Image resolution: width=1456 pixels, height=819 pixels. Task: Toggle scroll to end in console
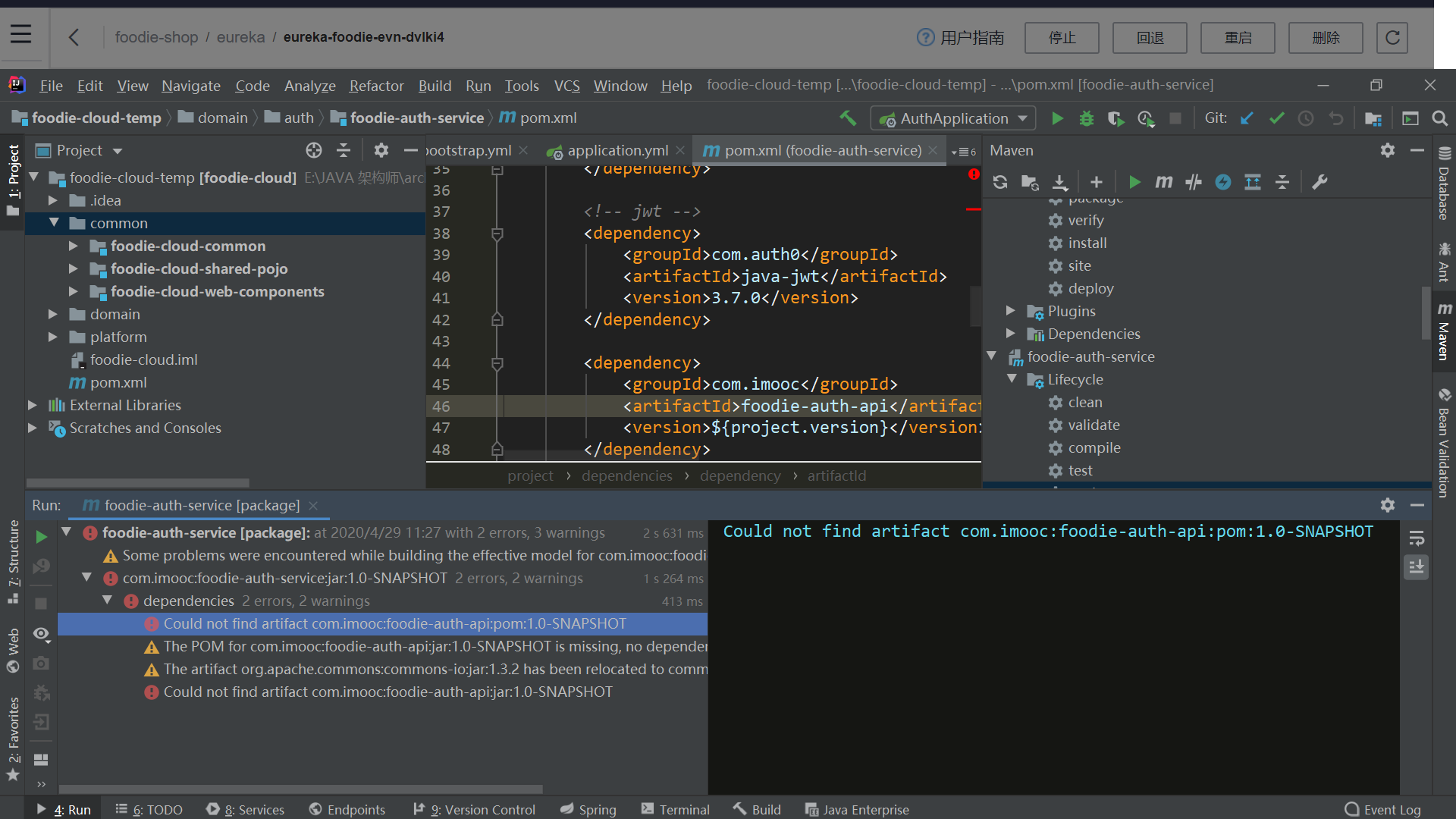[1417, 567]
